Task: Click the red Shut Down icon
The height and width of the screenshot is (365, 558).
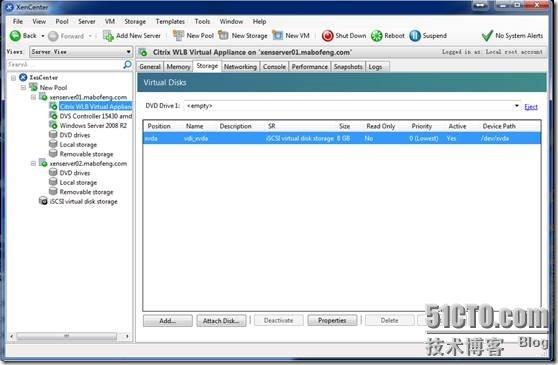Action: coord(327,36)
